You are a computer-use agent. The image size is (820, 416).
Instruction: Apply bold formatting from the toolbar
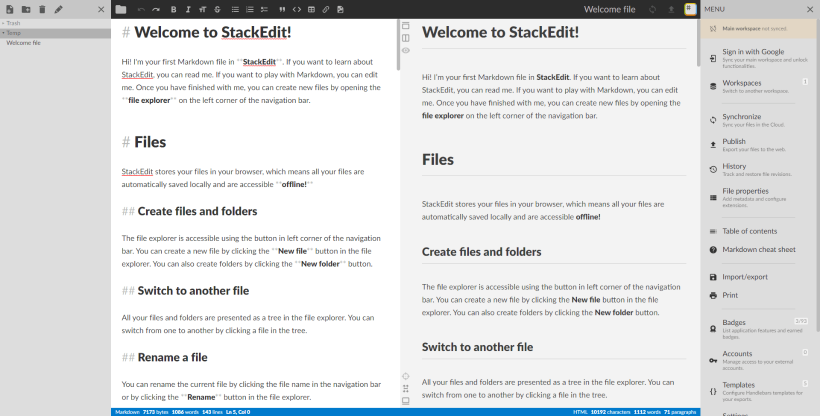pos(173,9)
